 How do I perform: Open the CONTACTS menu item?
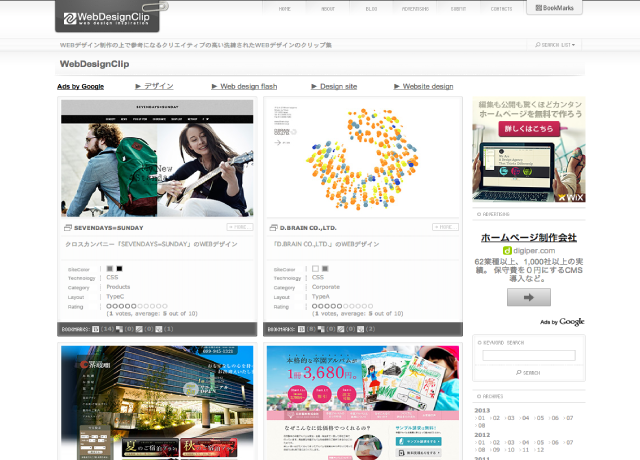[x=501, y=9]
